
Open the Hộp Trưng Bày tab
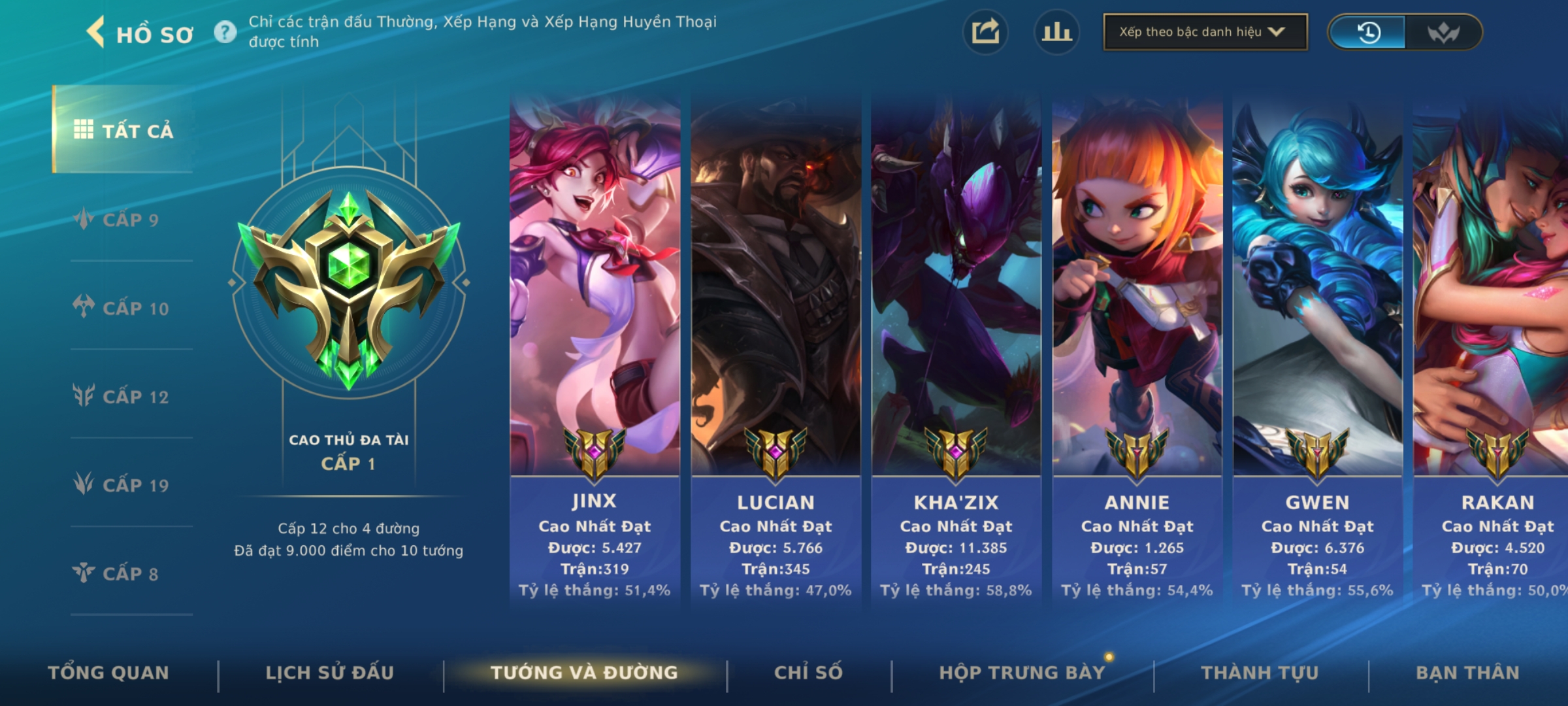[x=1022, y=673]
